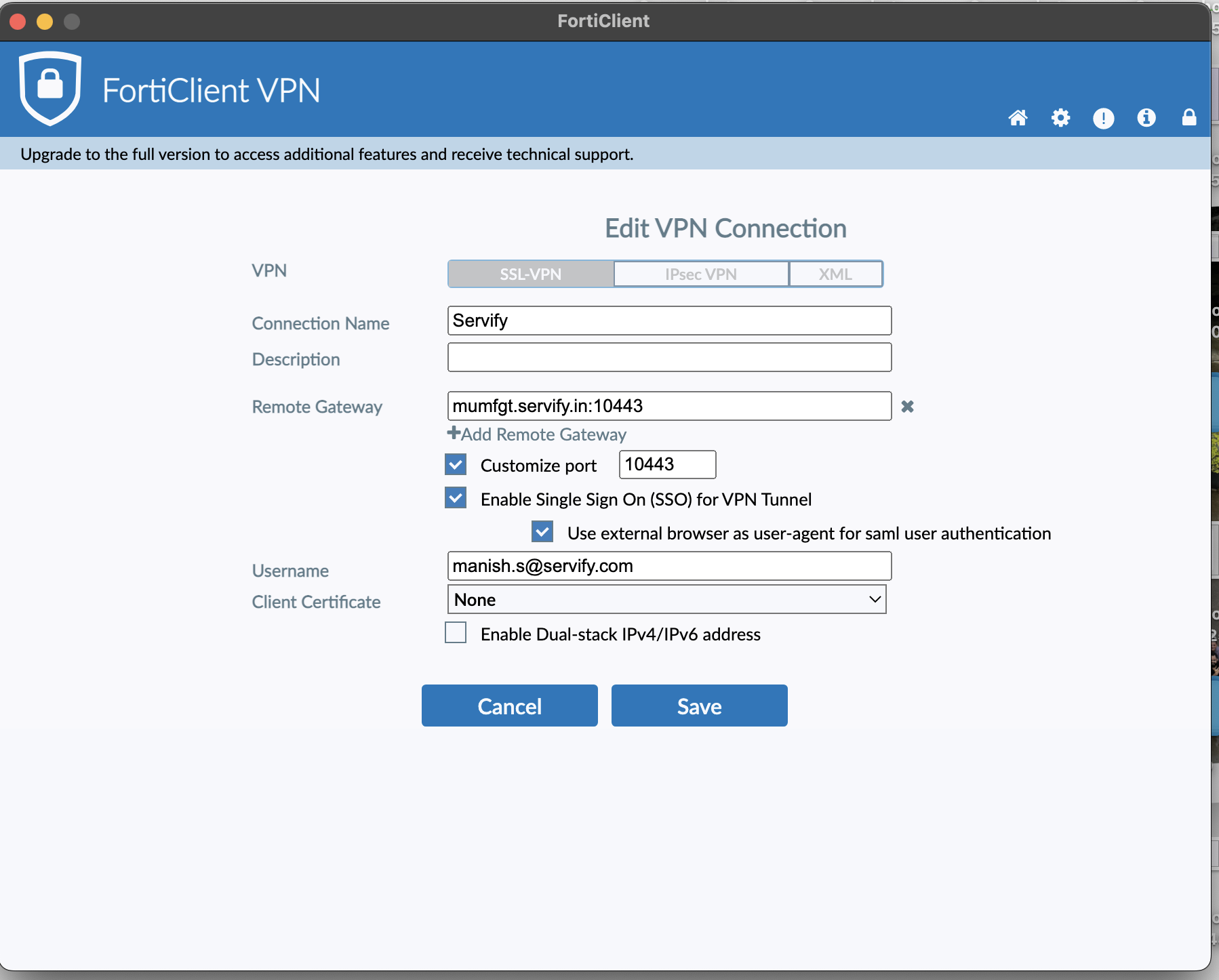Enable Dual-stack IPv4/IPv6 address
This screenshot has width=1219, height=980.
[456, 633]
